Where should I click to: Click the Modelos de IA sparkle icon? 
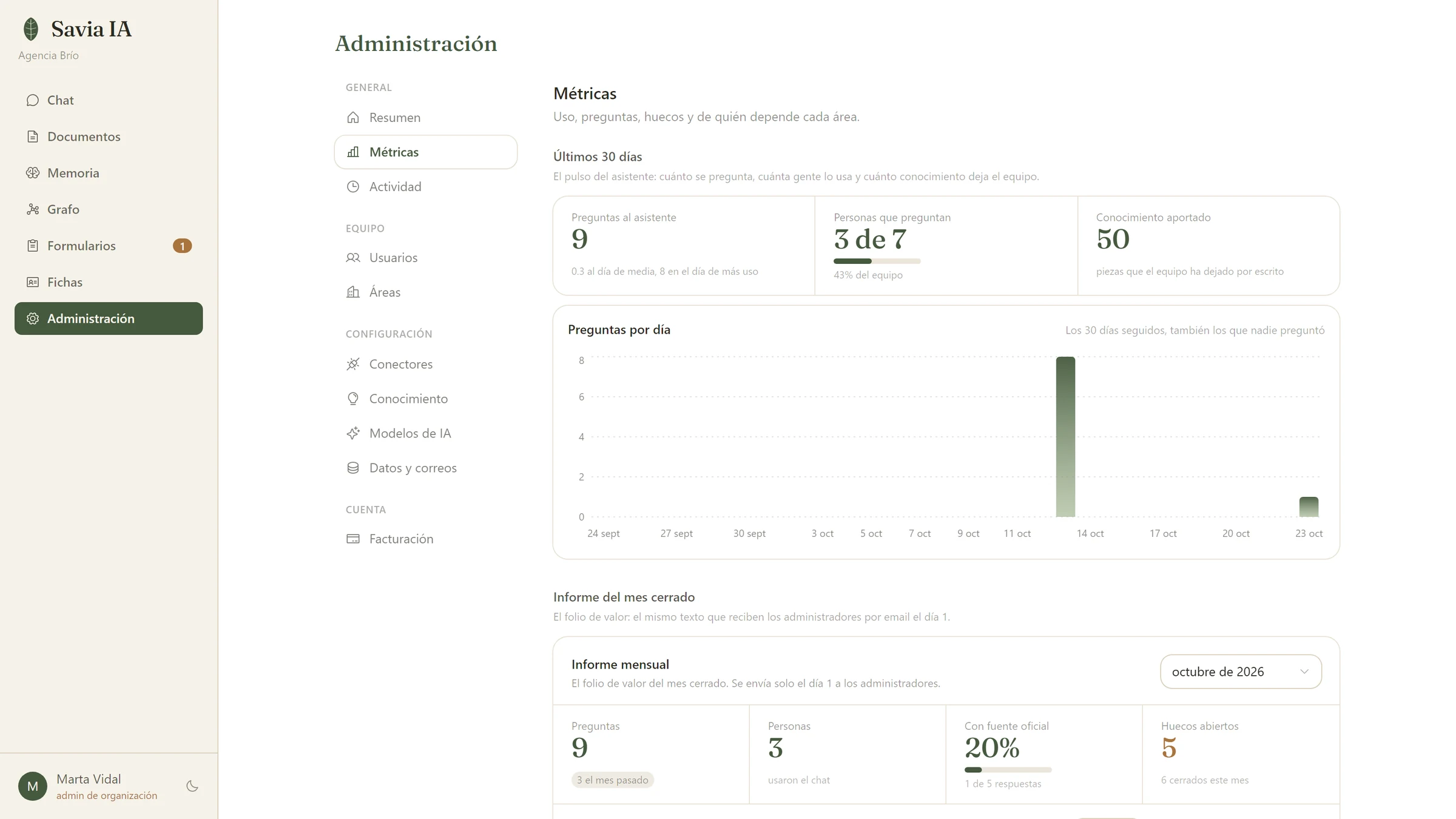[x=353, y=433]
